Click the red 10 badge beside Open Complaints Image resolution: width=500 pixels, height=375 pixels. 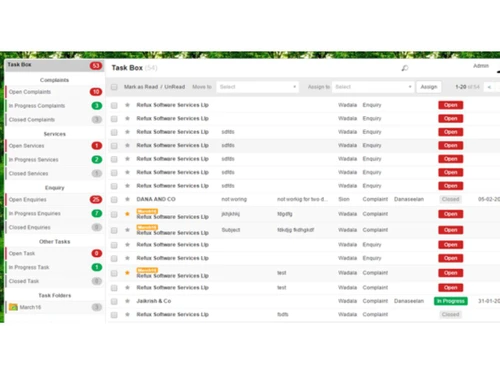[x=96, y=92]
